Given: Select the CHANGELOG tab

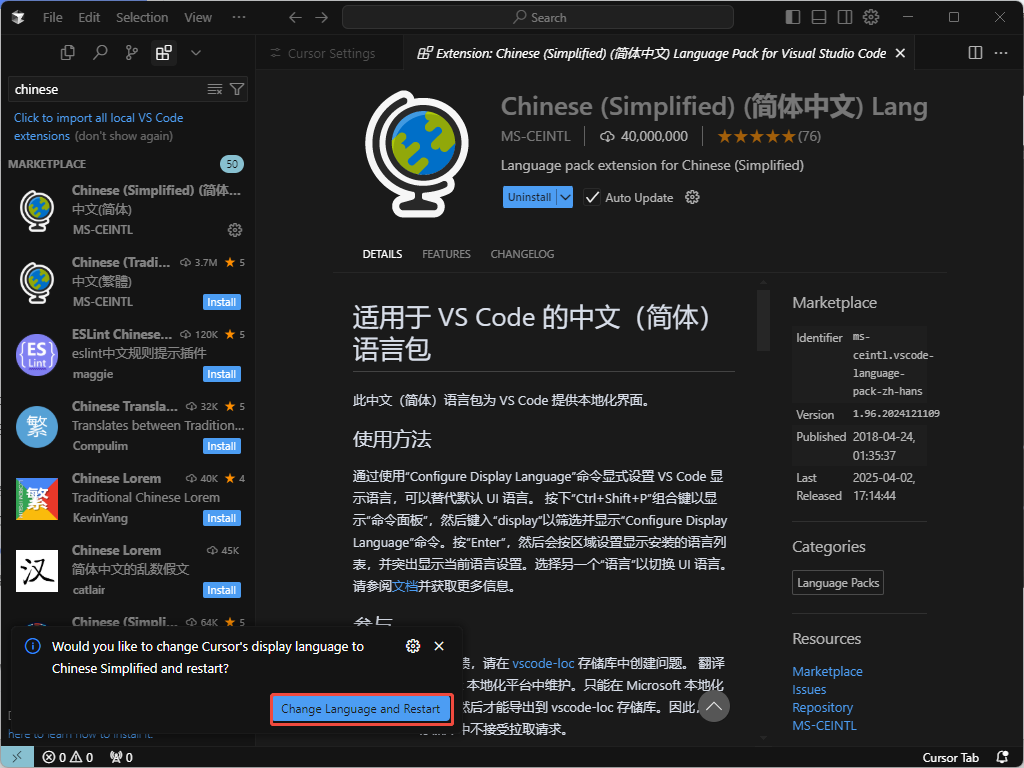Looking at the screenshot, I should click(522, 254).
